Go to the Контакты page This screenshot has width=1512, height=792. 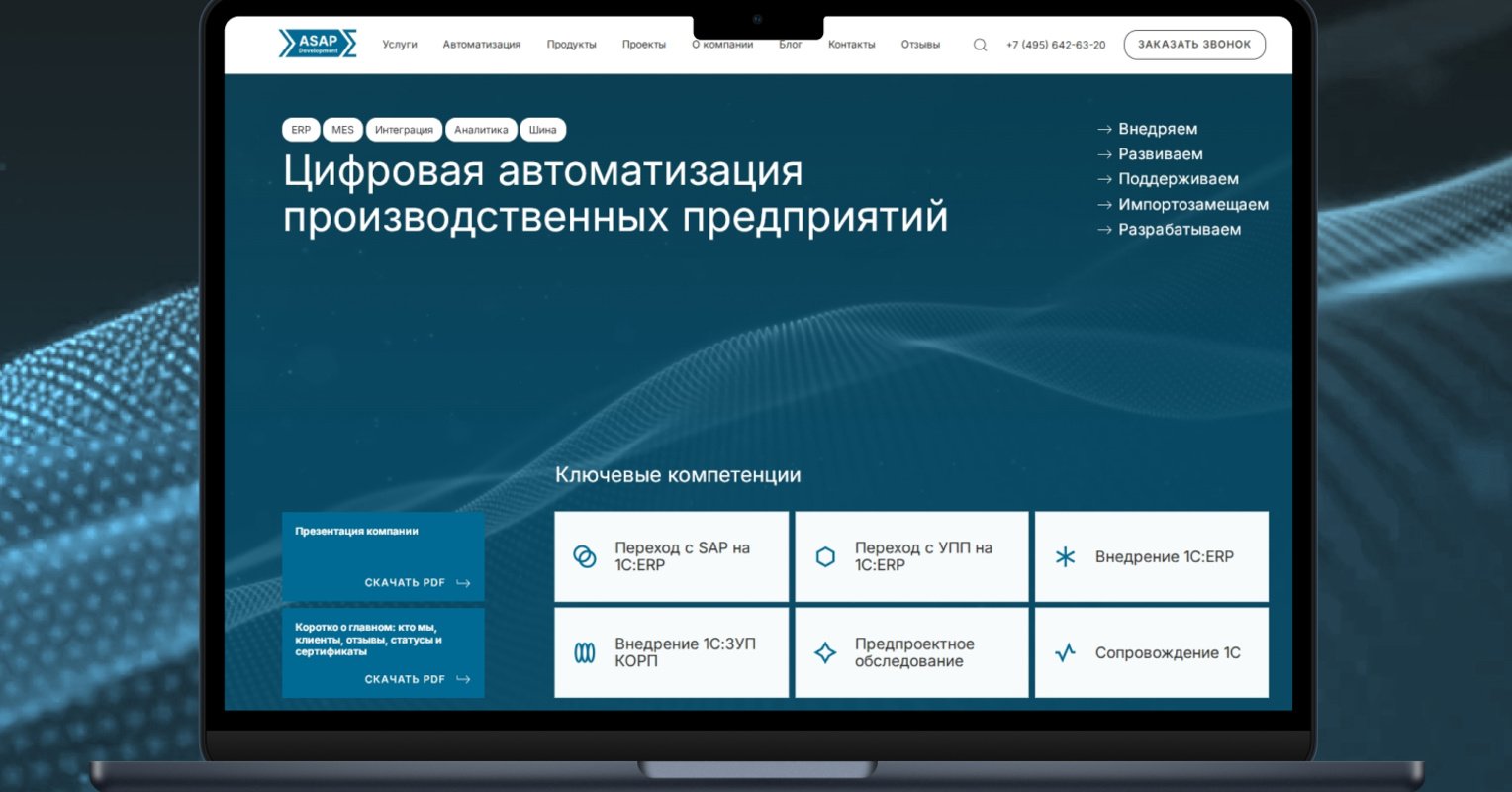point(852,45)
